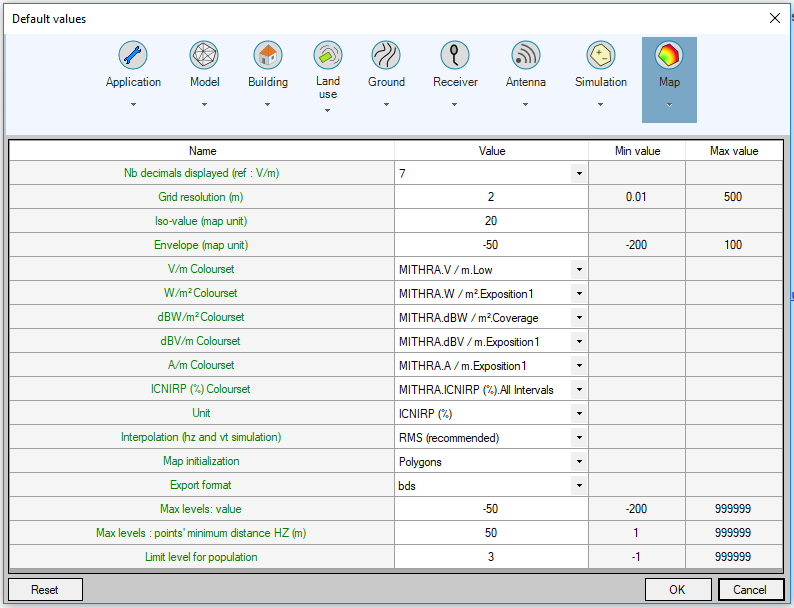Image resolution: width=794 pixels, height=608 pixels.
Task: Edit Iso-value value field
Action: 491,221
